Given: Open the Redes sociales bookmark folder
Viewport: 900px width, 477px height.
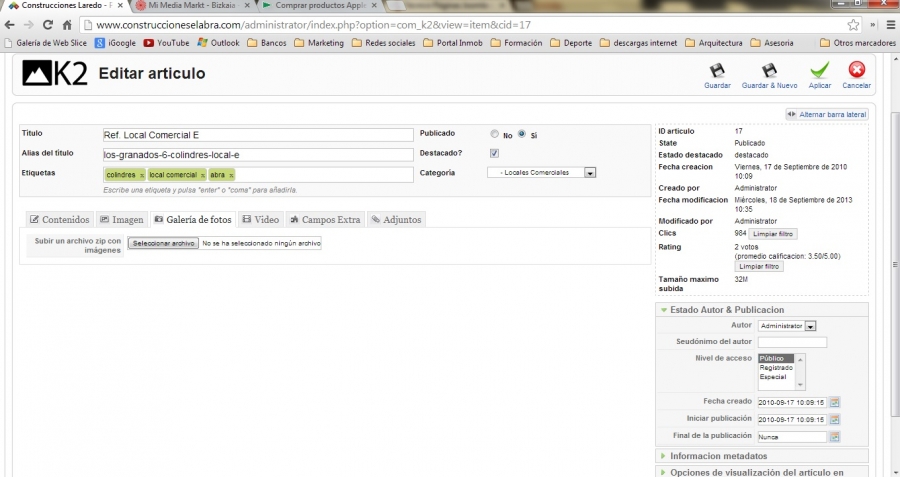Looking at the screenshot, I should [x=383, y=43].
